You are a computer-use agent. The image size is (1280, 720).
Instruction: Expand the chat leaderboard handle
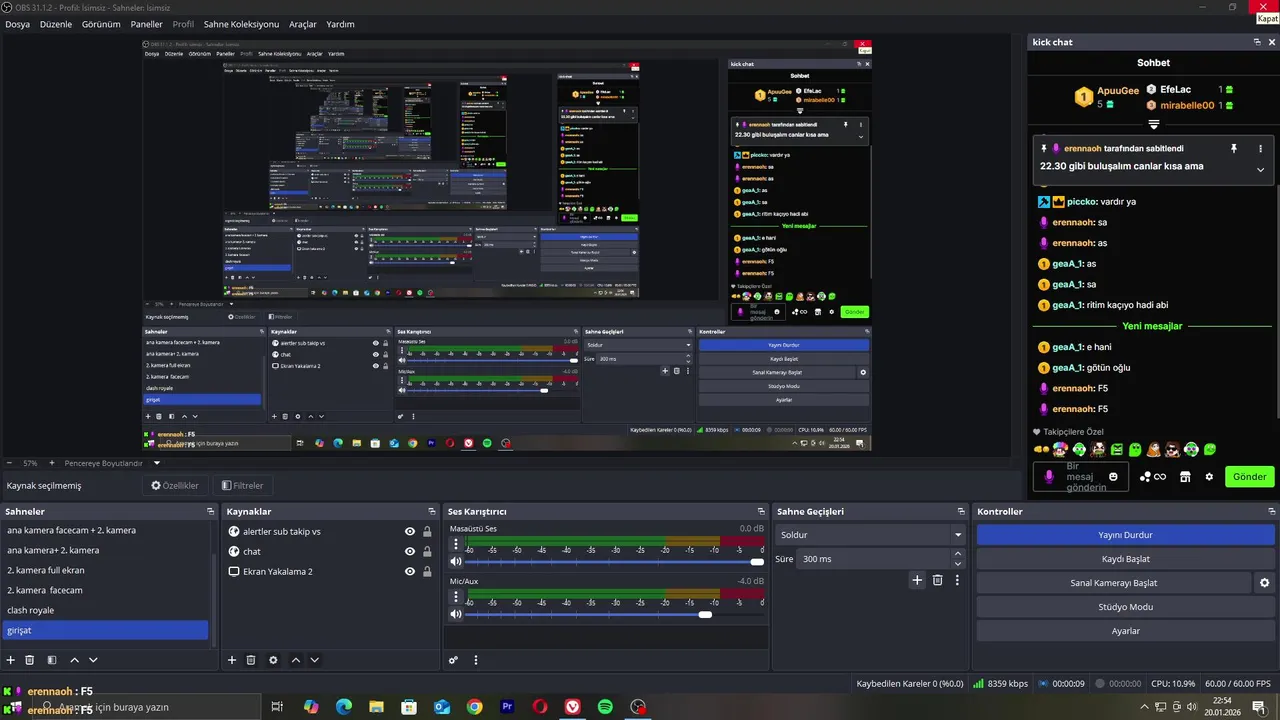click(1153, 125)
